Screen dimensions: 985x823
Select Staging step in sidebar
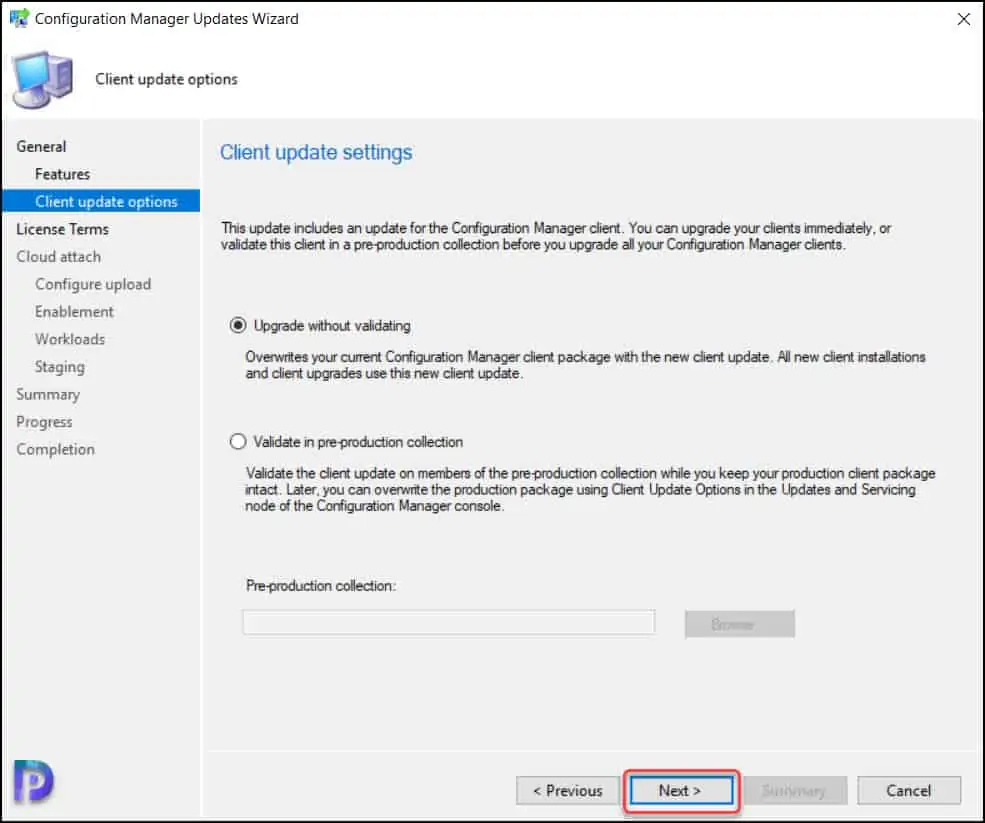60,367
